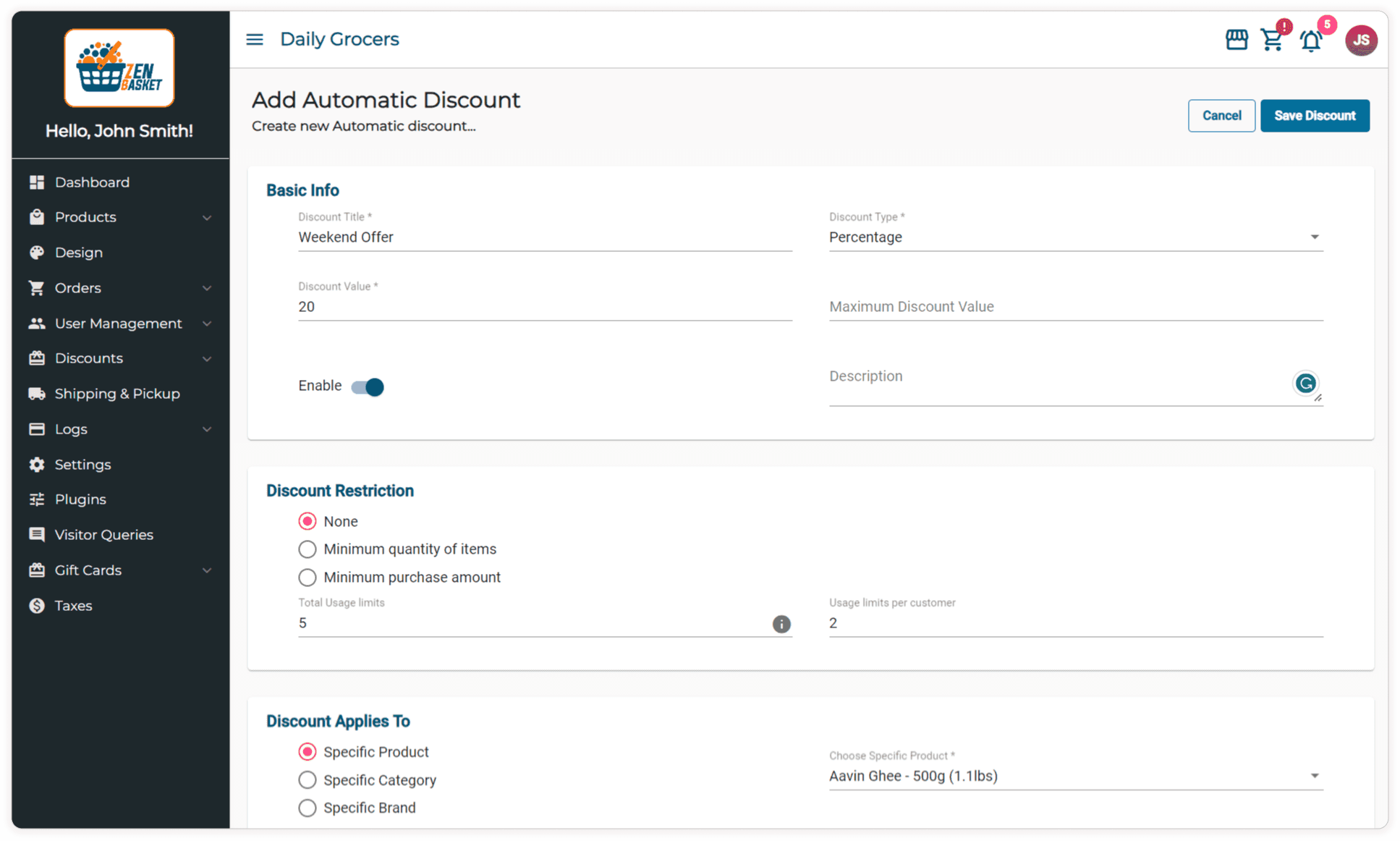
Task: Click the Zen Basket logo
Action: (119, 68)
